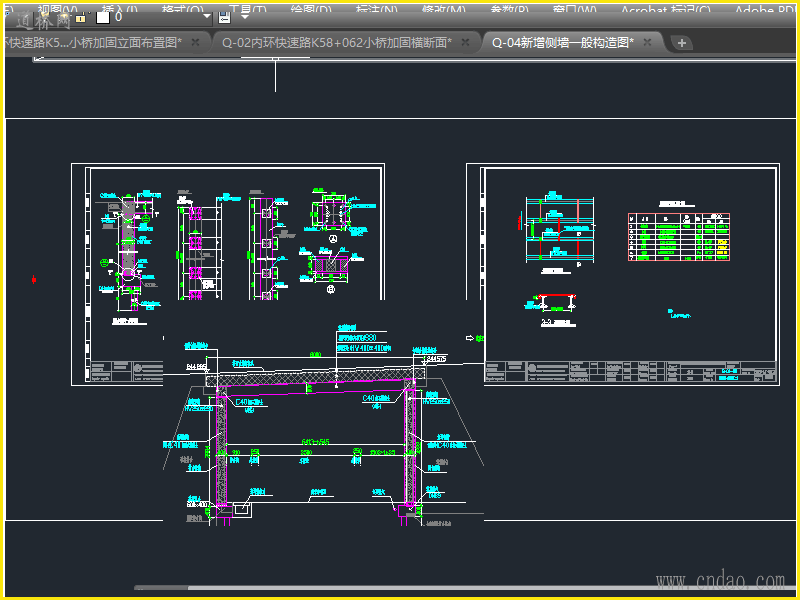Open the layer list dropdown arrow
This screenshot has height=600, width=800.
point(207,17)
